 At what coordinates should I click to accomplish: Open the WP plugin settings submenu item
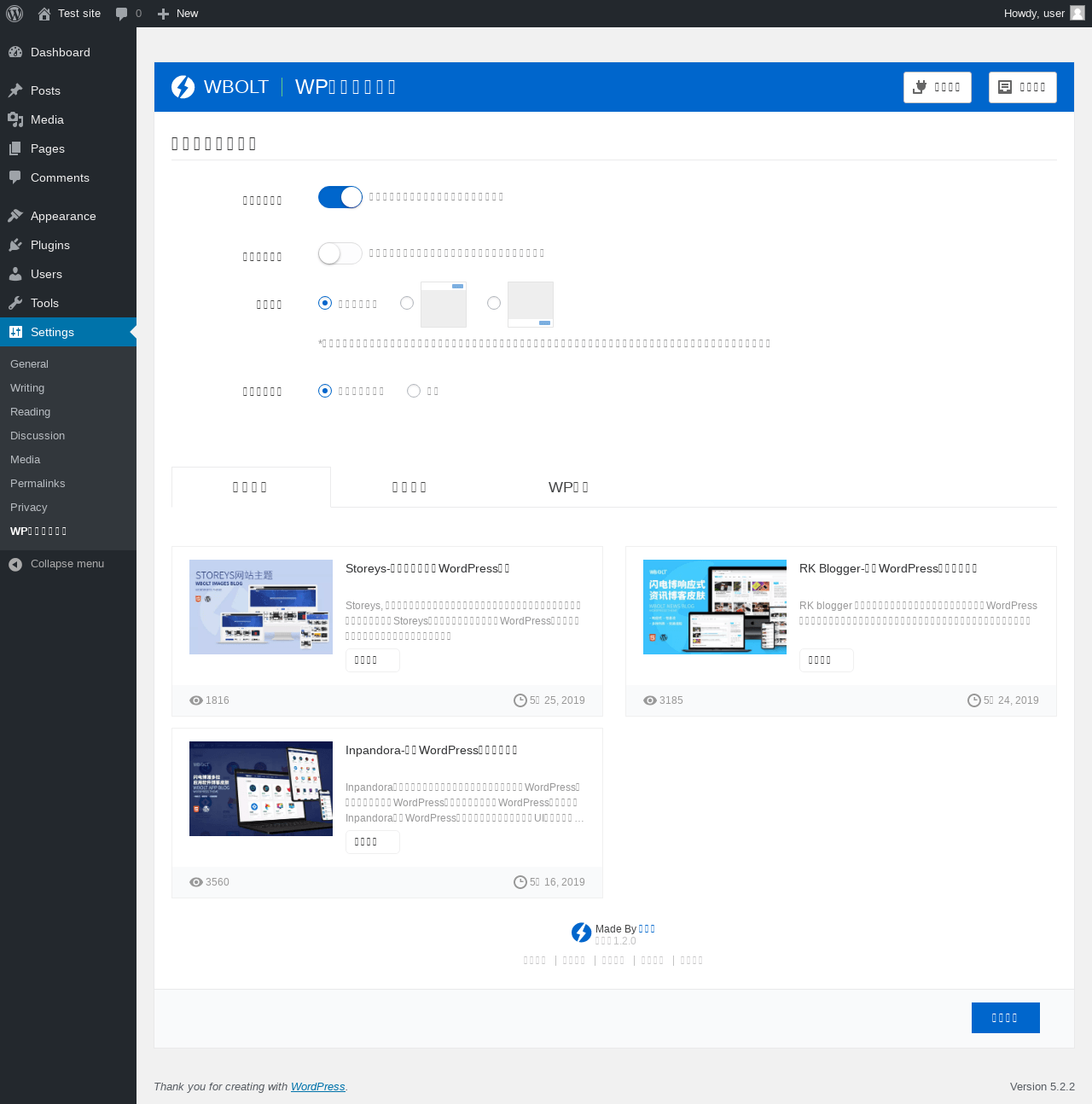(68, 531)
